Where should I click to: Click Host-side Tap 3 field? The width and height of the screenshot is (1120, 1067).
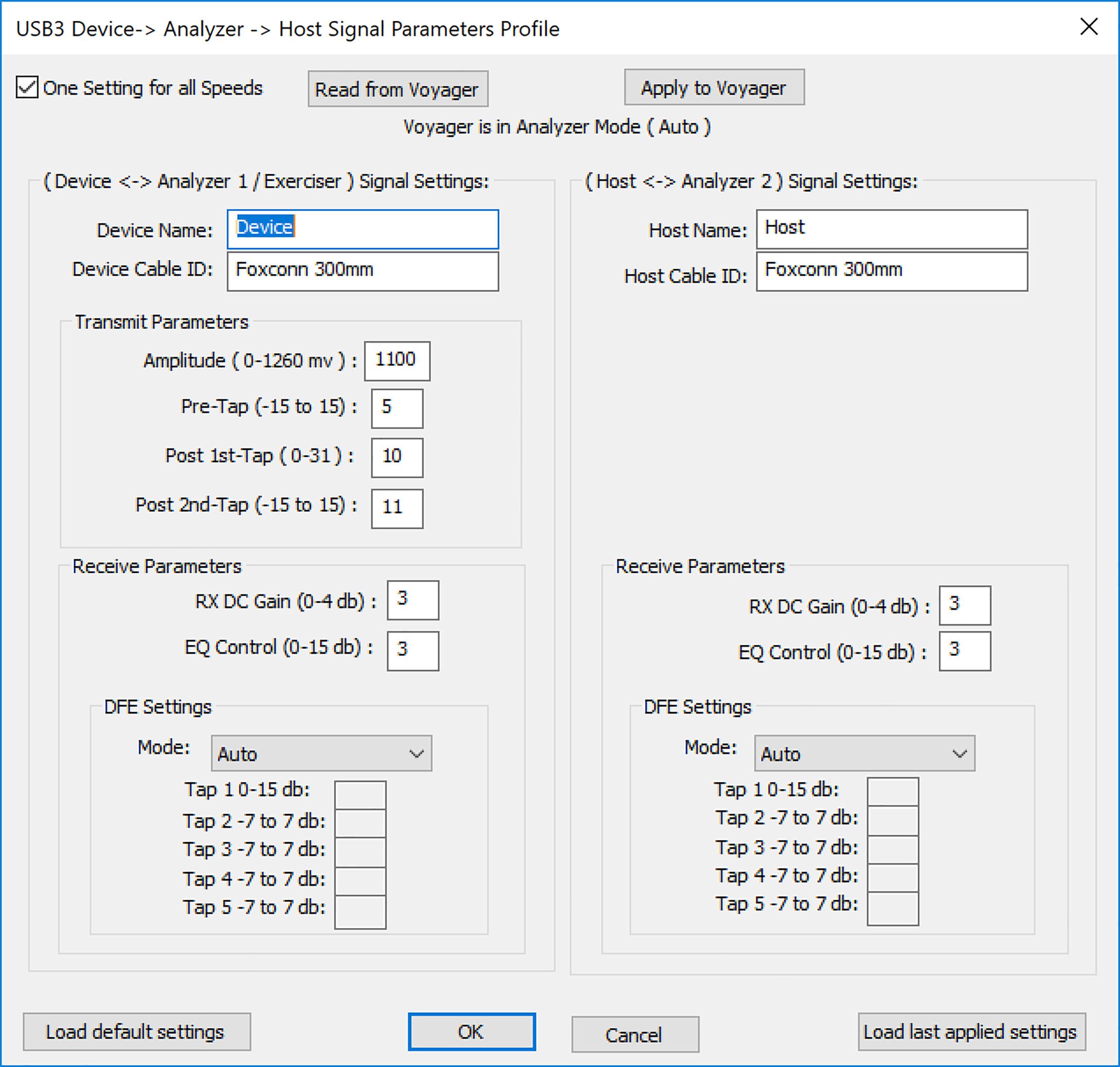(892, 849)
